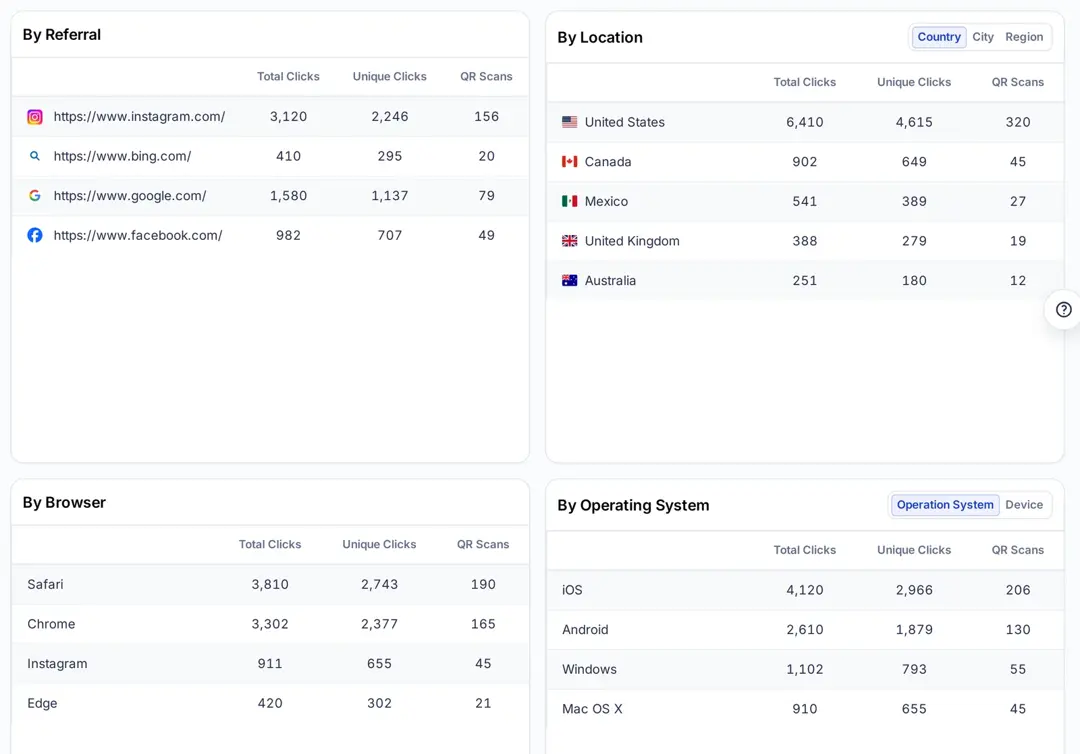Click the By Operating System panel title
Viewport: 1080px width, 754px height.
coord(633,505)
